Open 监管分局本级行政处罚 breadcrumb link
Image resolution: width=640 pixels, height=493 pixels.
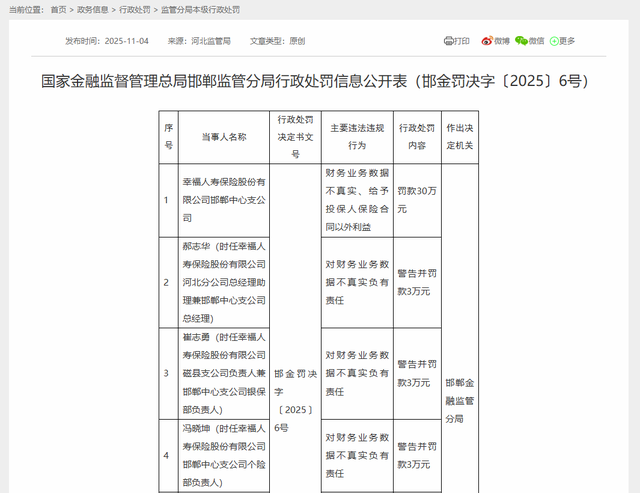pos(200,9)
